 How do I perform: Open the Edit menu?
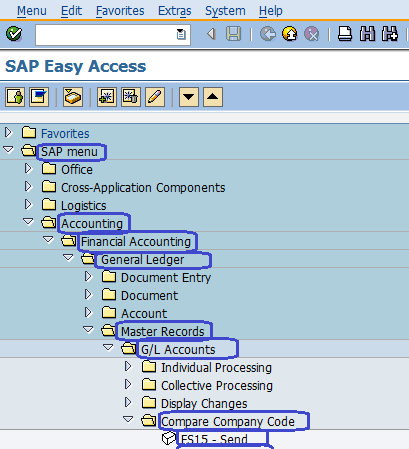pos(71,11)
